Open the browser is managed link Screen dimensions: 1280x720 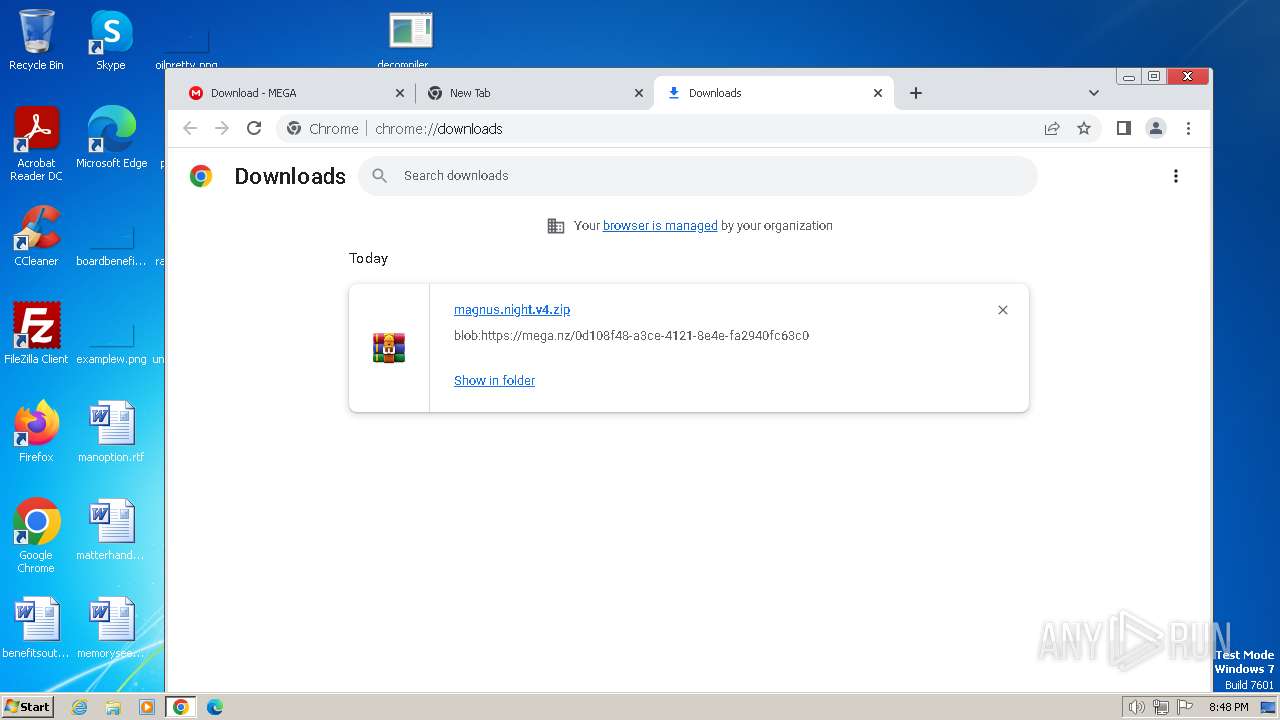point(660,226)
